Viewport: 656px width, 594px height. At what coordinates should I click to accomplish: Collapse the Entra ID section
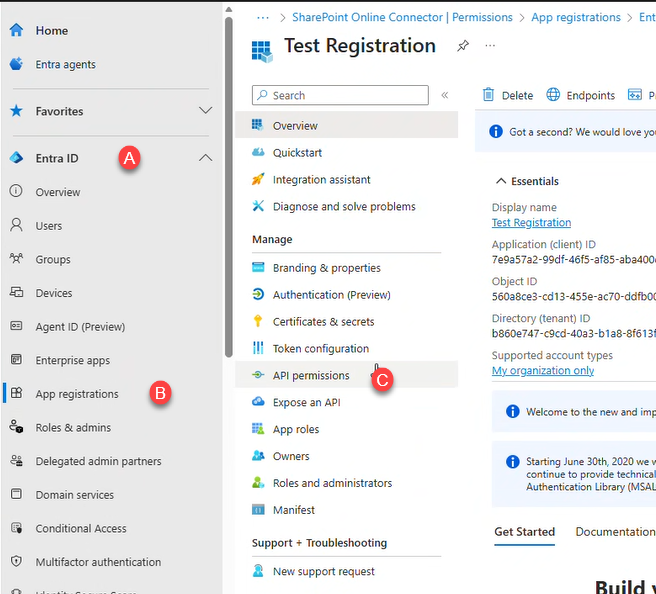[x=205, y=158]
